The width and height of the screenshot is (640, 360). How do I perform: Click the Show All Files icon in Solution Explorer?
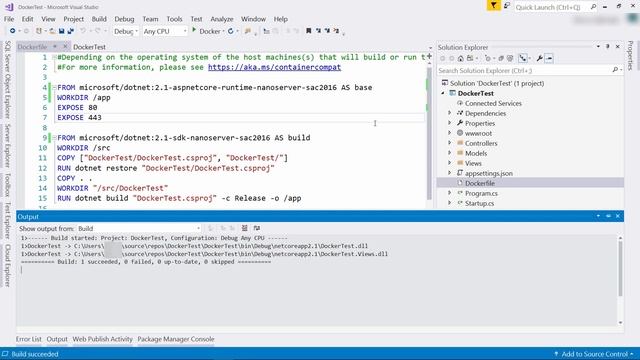[510, 58]
